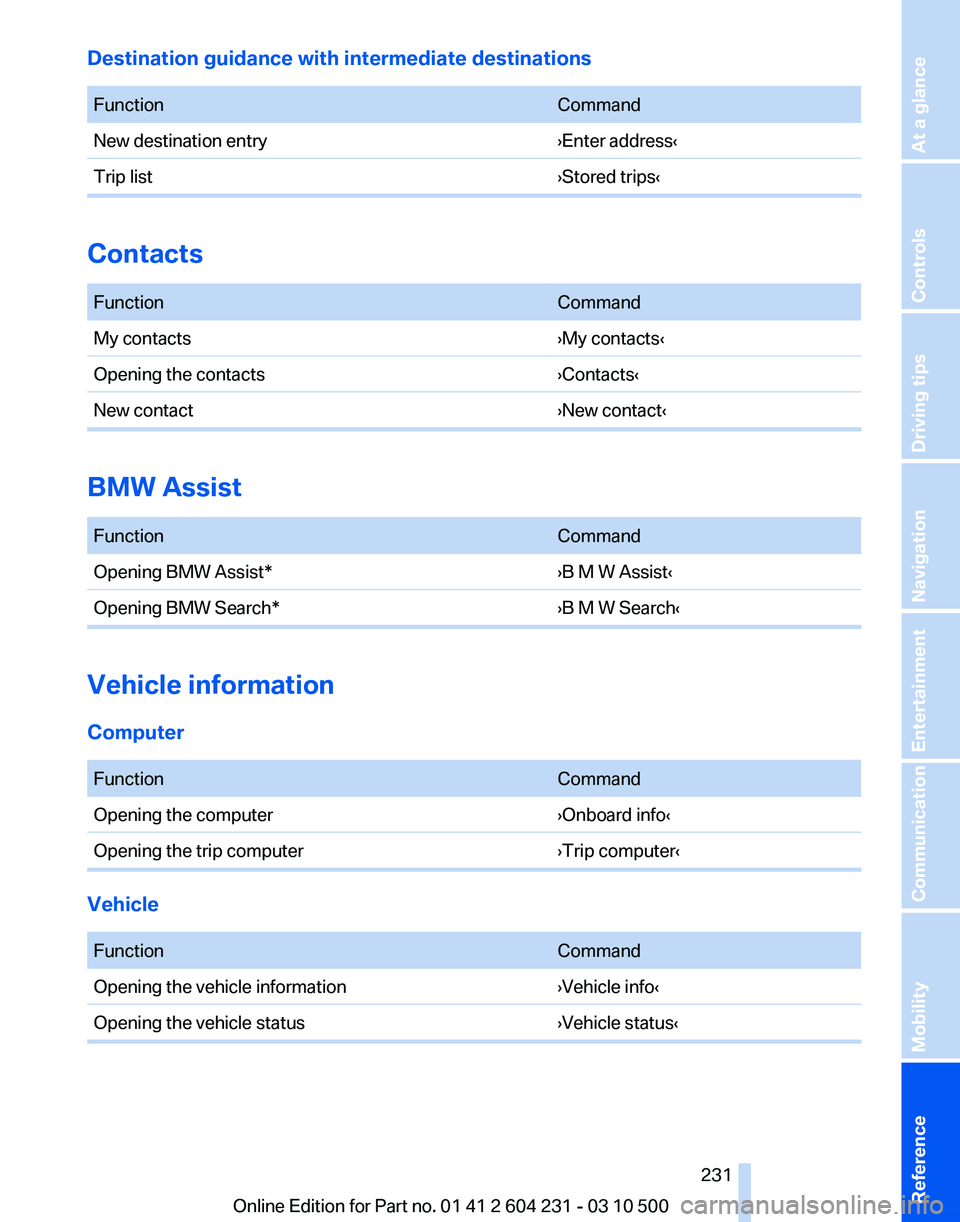Click the Function header in BMW Assist table
Image resolution: width=960 pixels, height=1222 pixels.
tap(128, 537)
